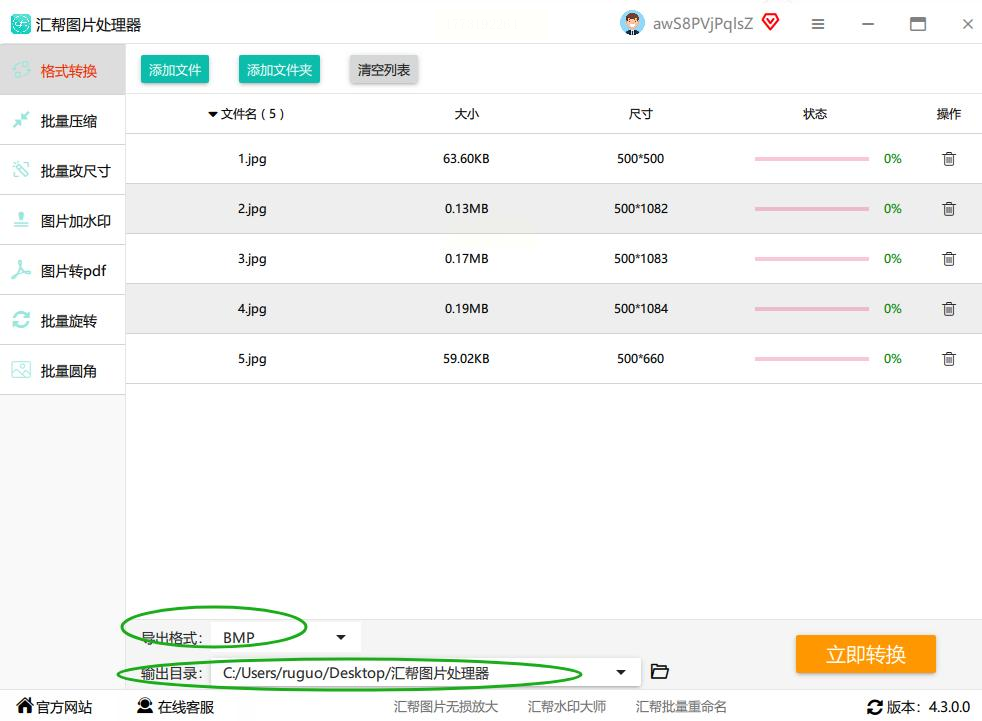Click the progress bar for 5.jpg
The width and height of the screenshot is (982, 721).
[812, 359]
